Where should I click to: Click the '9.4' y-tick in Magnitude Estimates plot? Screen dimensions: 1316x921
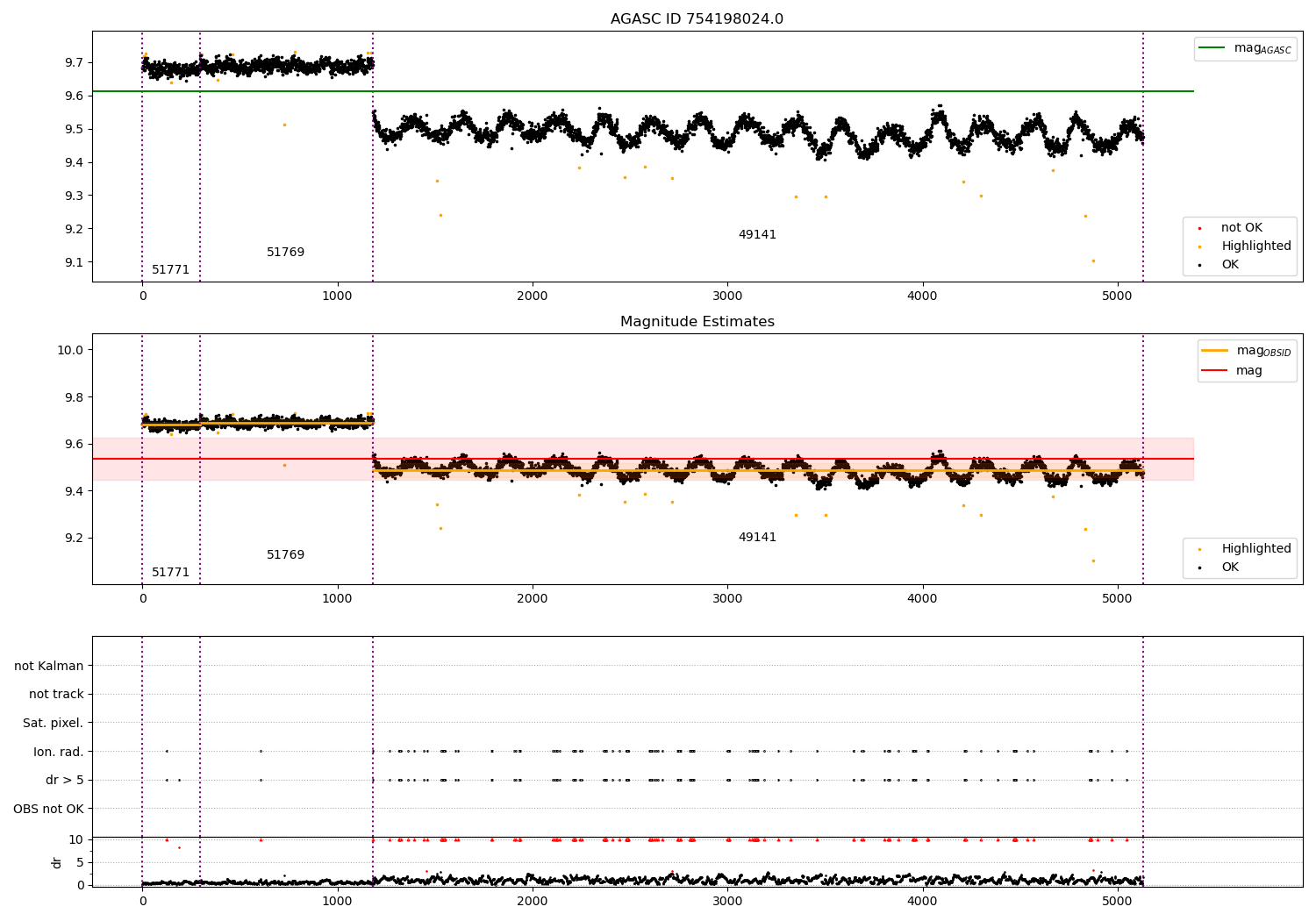click(x=74, y=491)
